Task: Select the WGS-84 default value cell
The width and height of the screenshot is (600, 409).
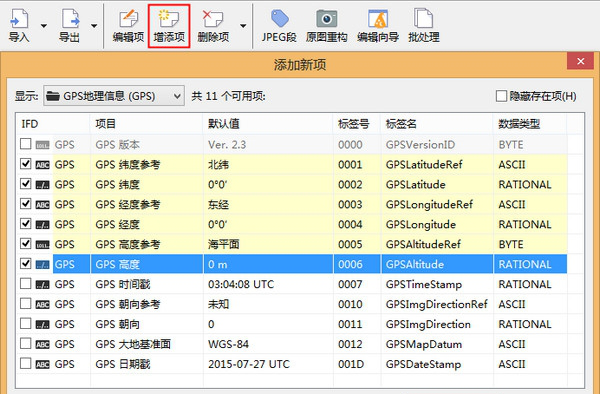Action: 228,344
